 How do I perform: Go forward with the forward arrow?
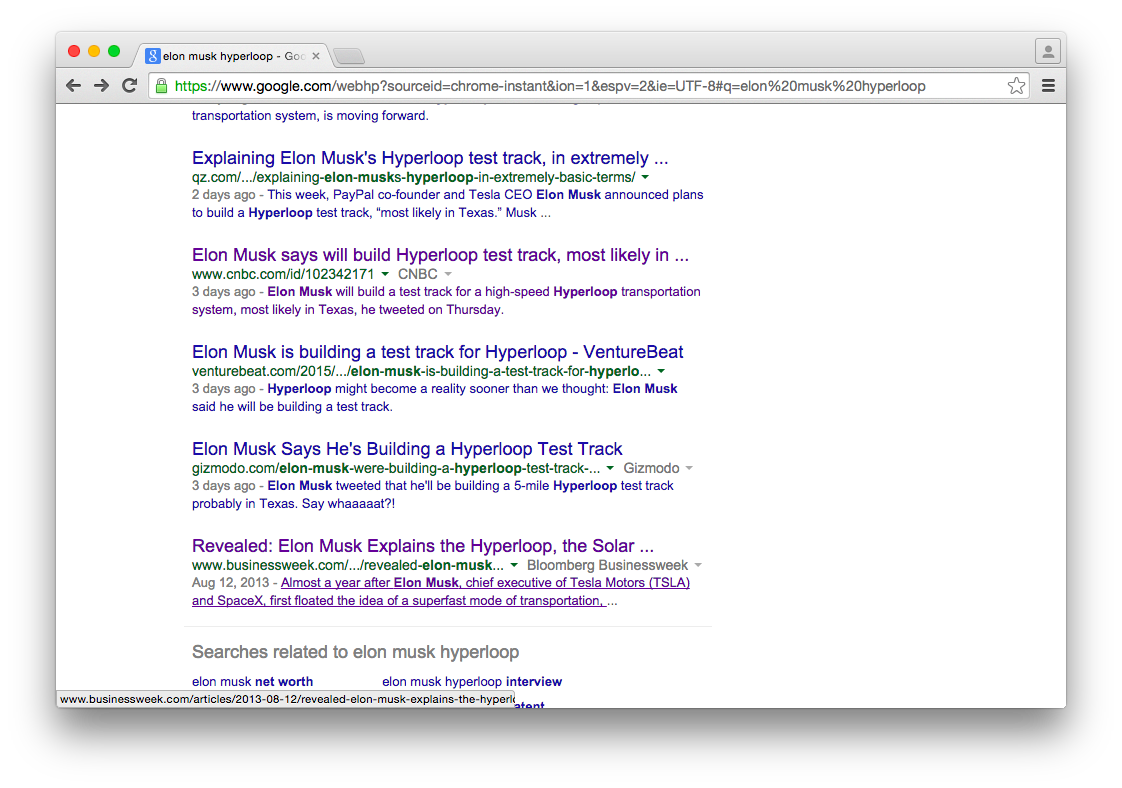[102, 86]
